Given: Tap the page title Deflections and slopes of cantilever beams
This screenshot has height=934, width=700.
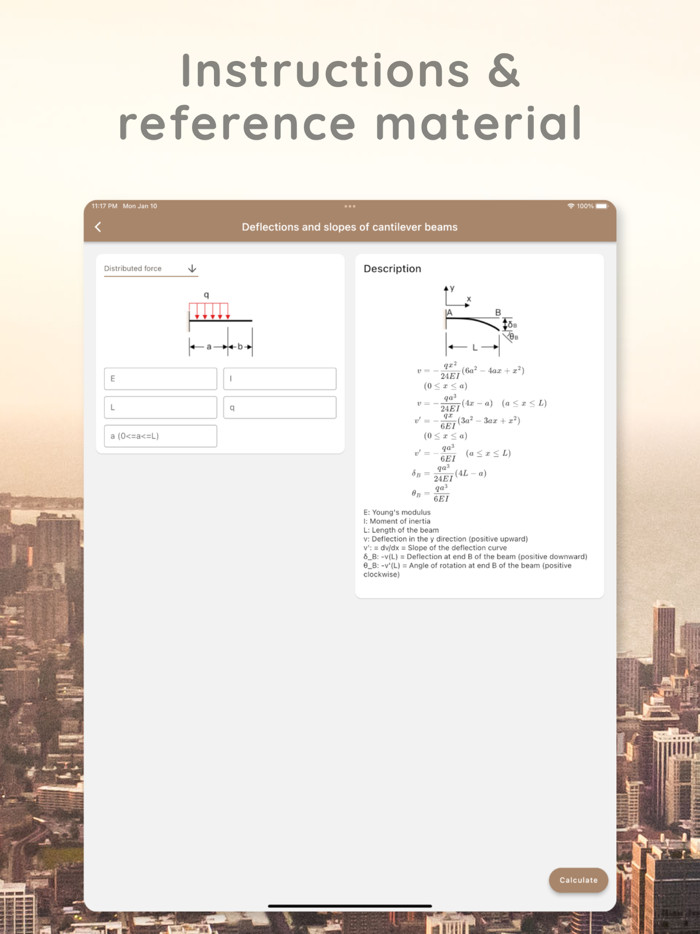Looking at the screenshot, I should click(x=350, y=227).
